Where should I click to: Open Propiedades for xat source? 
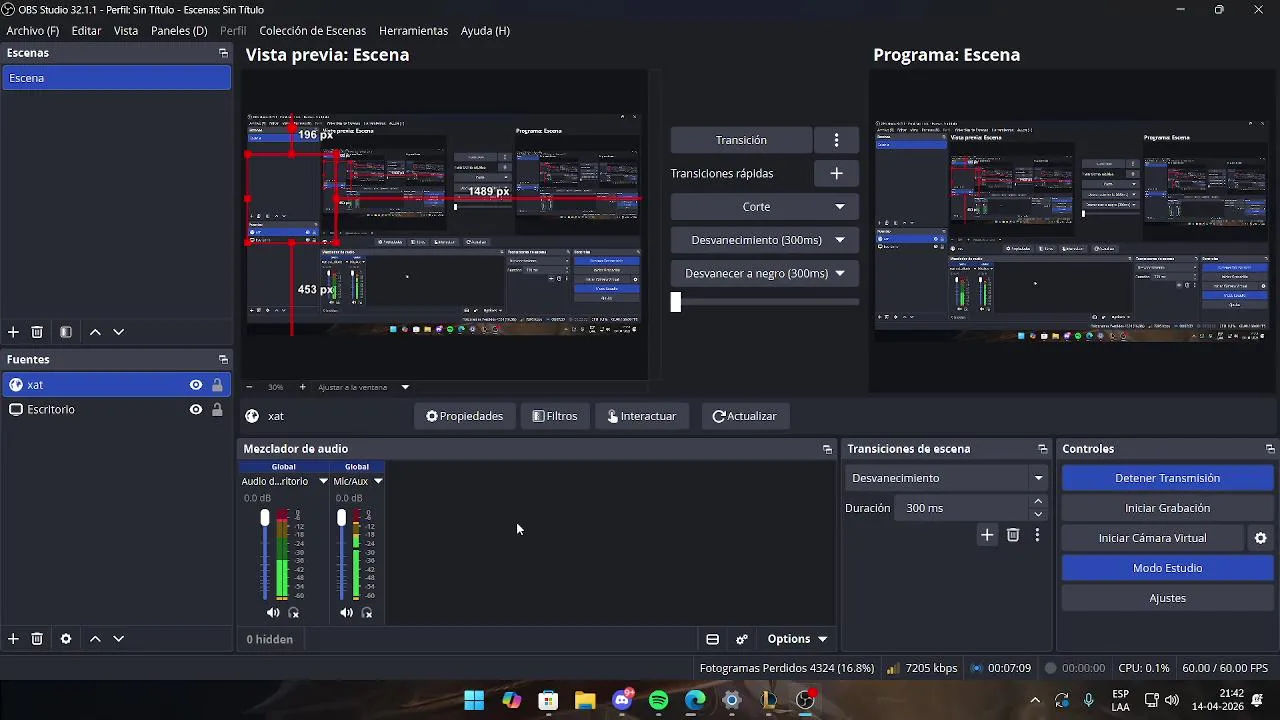(x=464, y=416)
